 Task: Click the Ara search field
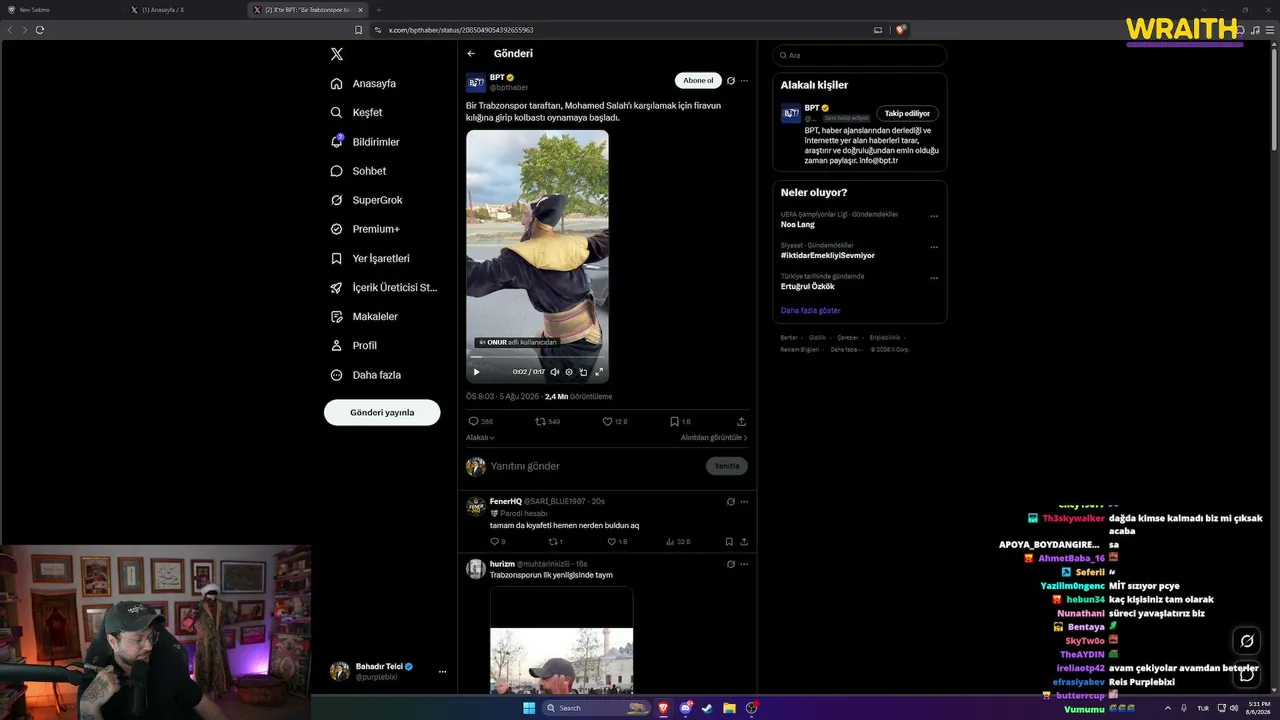point(860,55)
